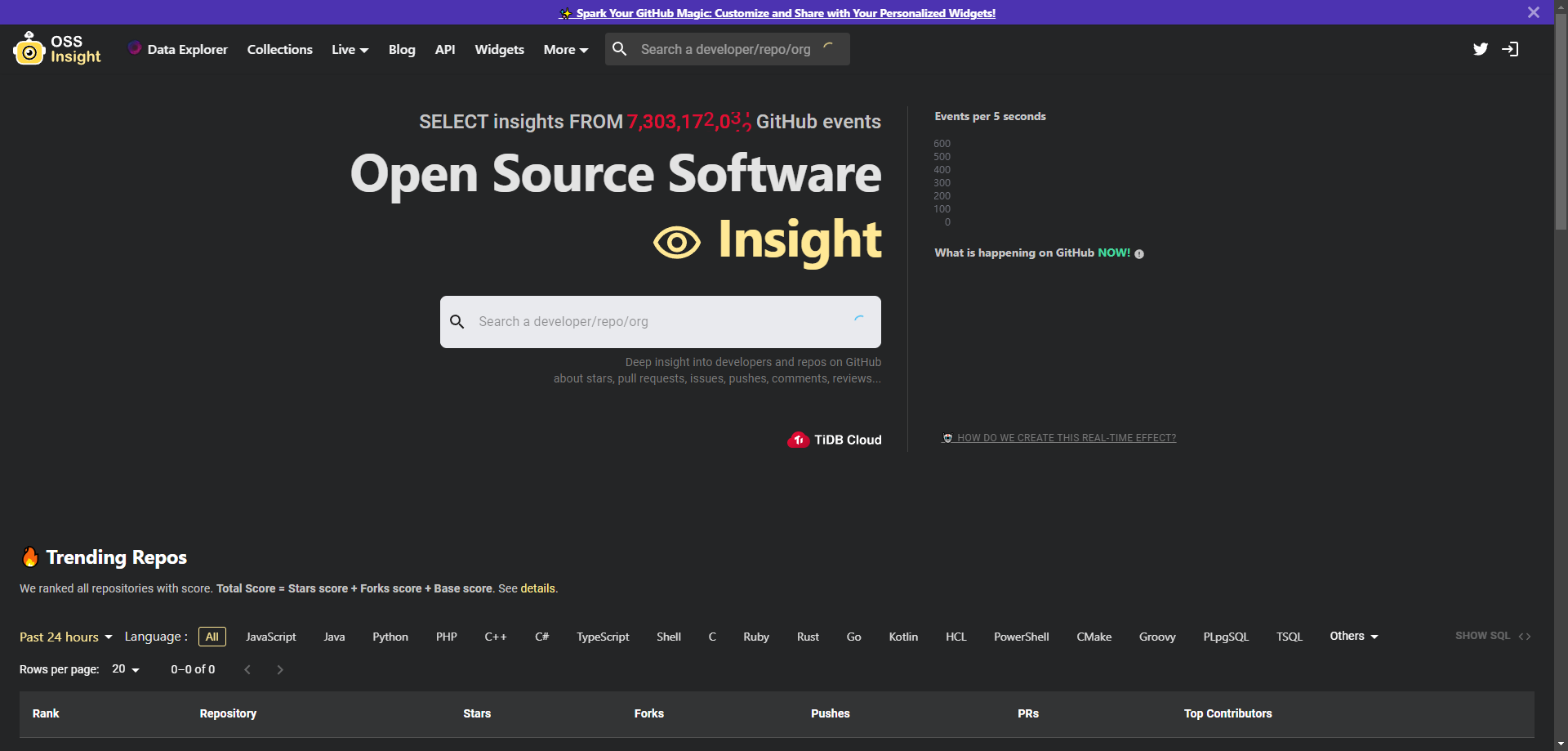Click the sign-in arrow icon
The width and height of the screenshot is (1568, 751).
[1510, 49]
